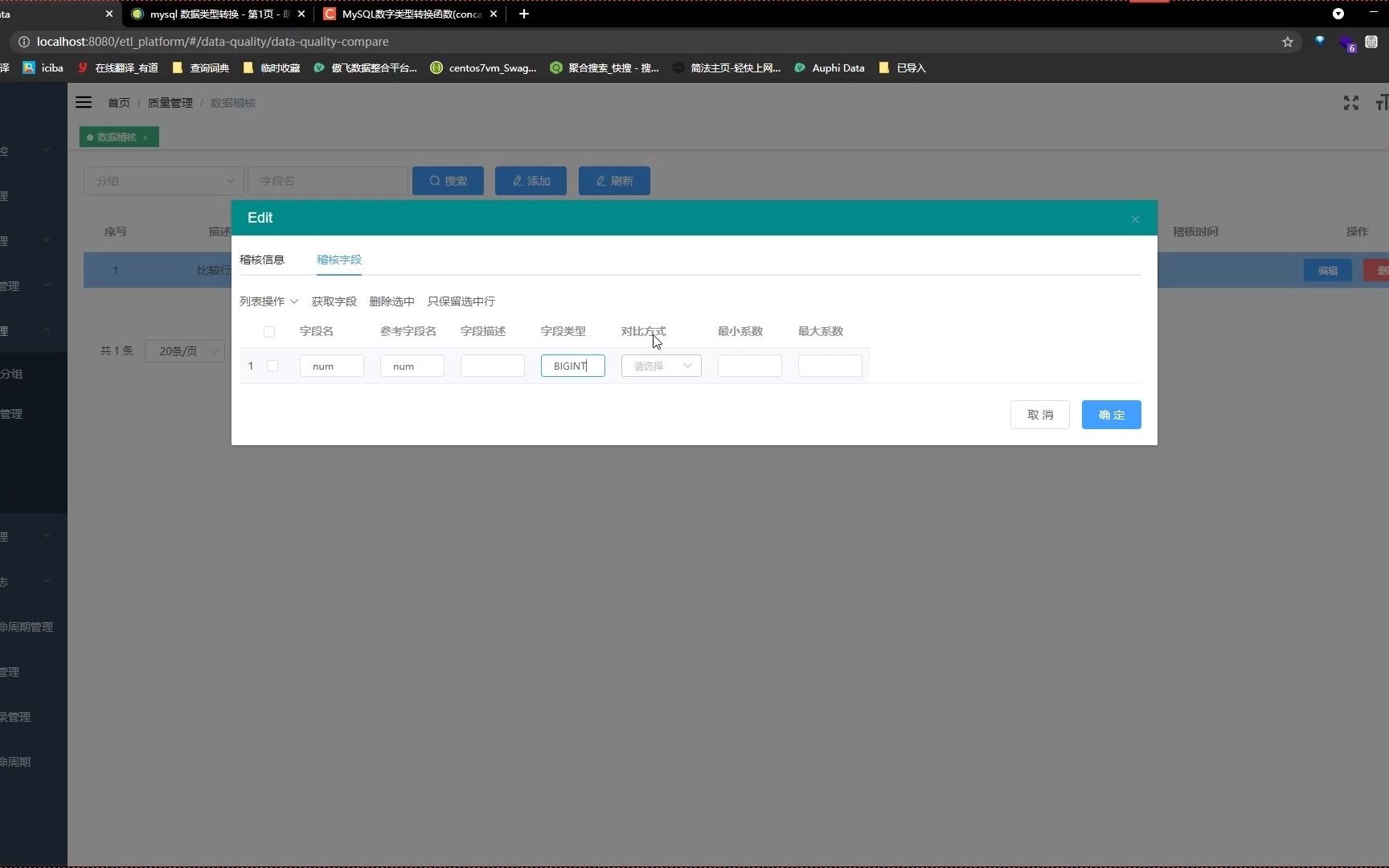The image size is (1389, 868).
Task: Click the 最大系数 input field
Action: tap(830, 366)
